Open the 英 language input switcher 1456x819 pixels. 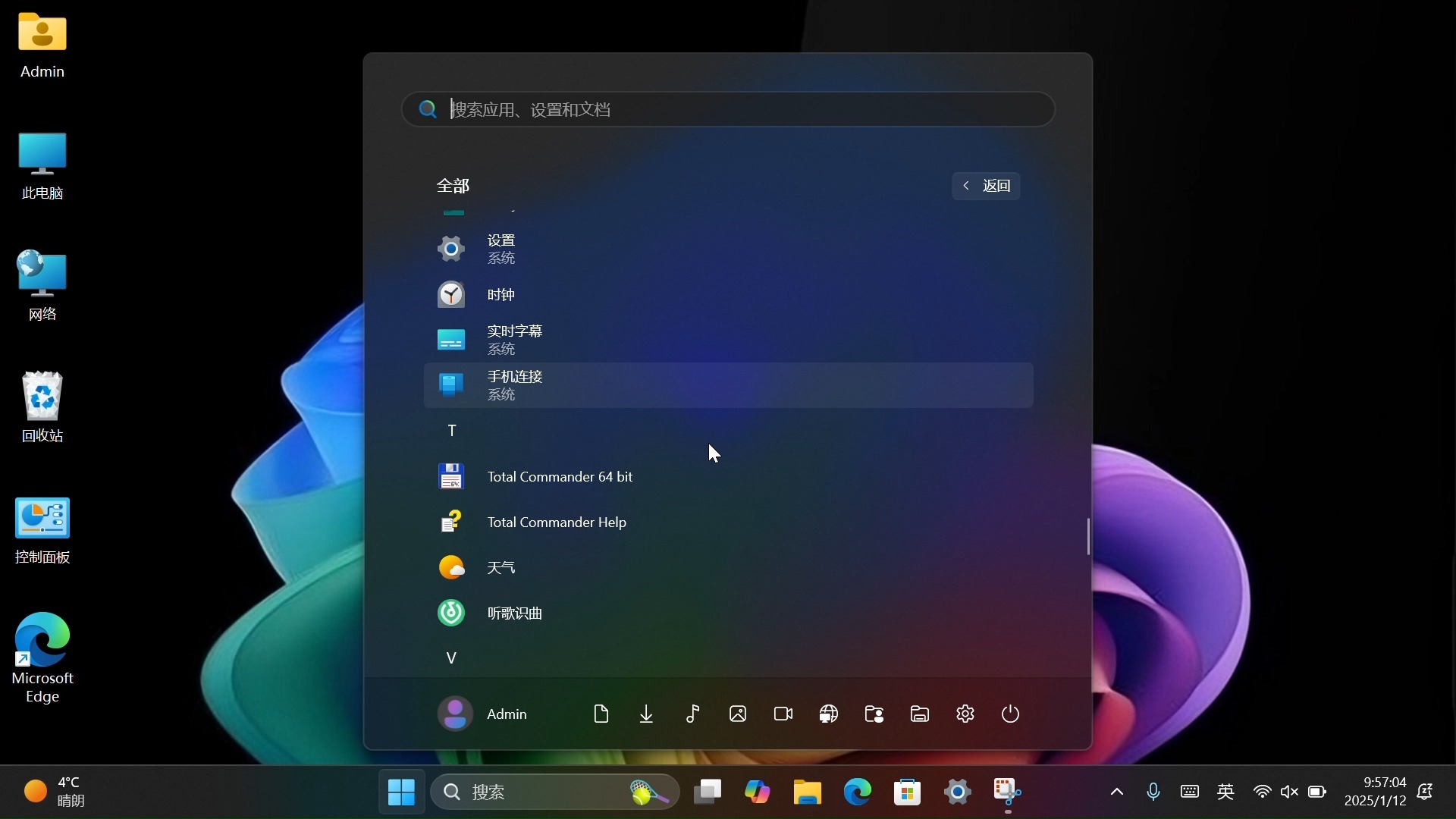pyautogui.click(x=1226, y=792)
